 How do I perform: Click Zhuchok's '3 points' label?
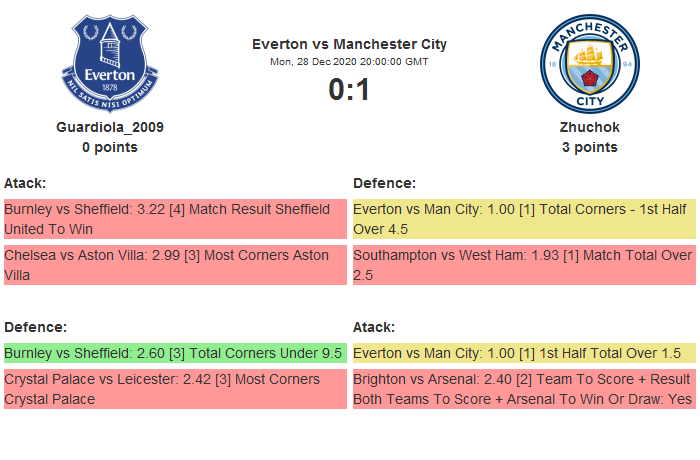pyautogui.click(x=590, y=147)
